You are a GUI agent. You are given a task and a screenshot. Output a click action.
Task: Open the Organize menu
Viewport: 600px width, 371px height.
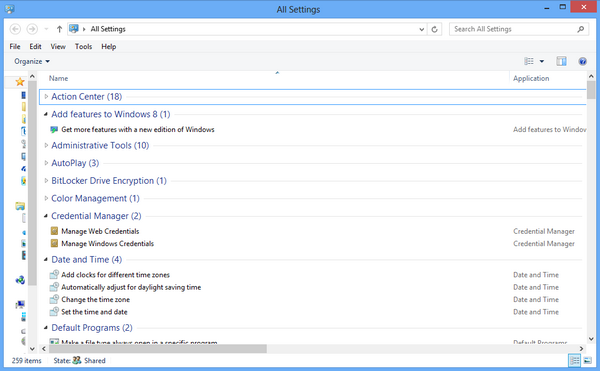(x=32, y=61)
